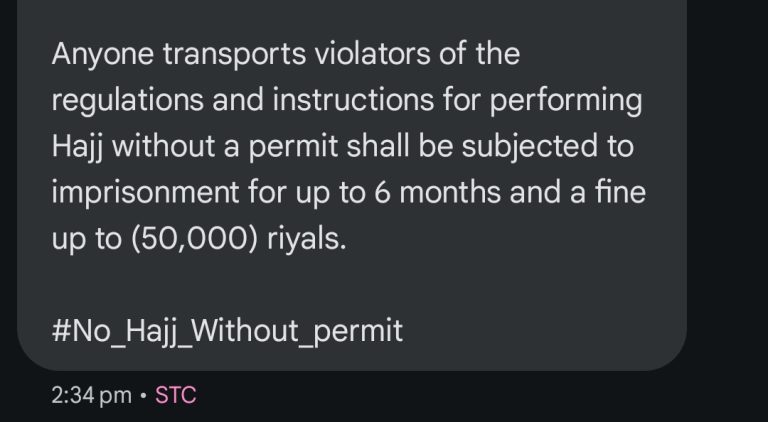
Task: Click the STC sender label
Action: click(175, 395)
